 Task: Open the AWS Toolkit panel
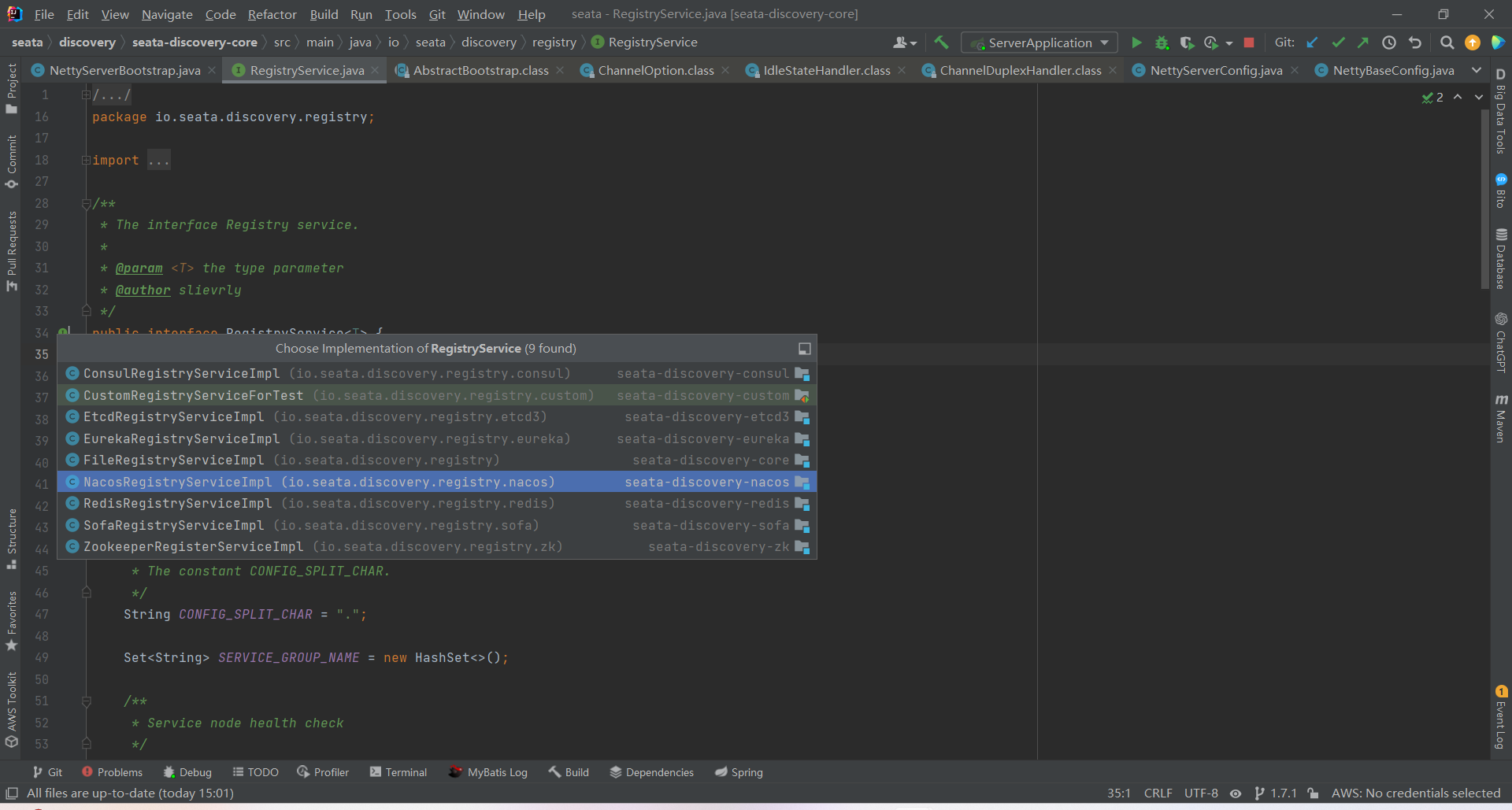(11, 710)
